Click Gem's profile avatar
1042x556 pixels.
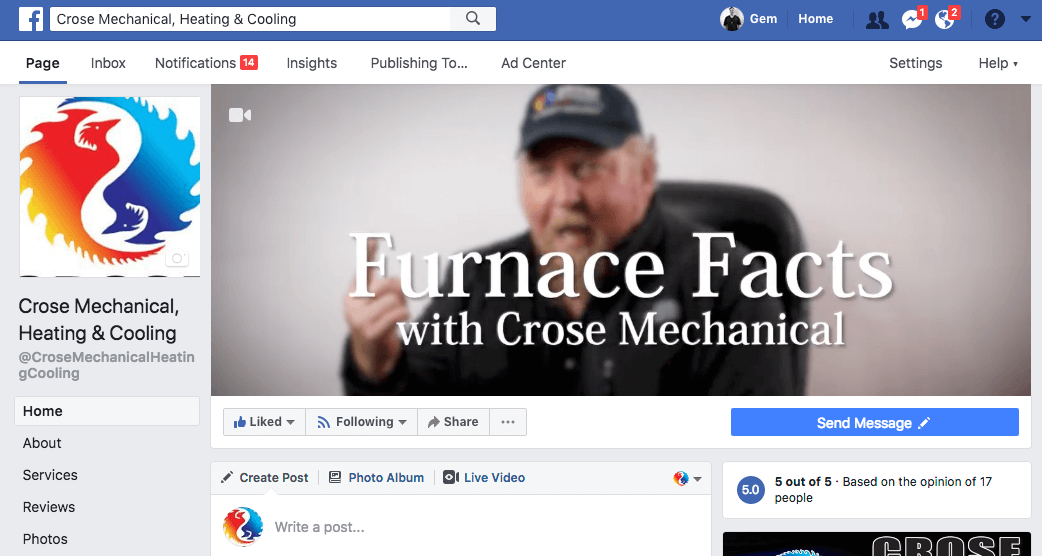tap(732, 19)
